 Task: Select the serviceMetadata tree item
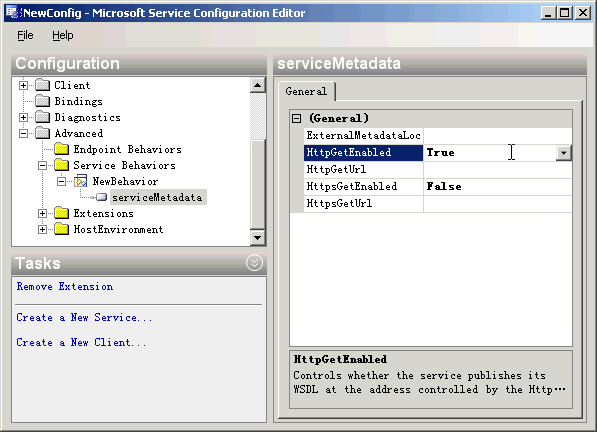click(x=158, y=197)
